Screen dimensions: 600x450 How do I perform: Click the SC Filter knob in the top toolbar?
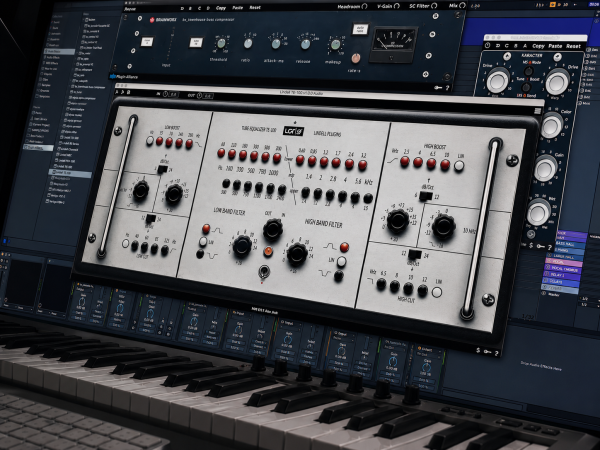[434, 6]
